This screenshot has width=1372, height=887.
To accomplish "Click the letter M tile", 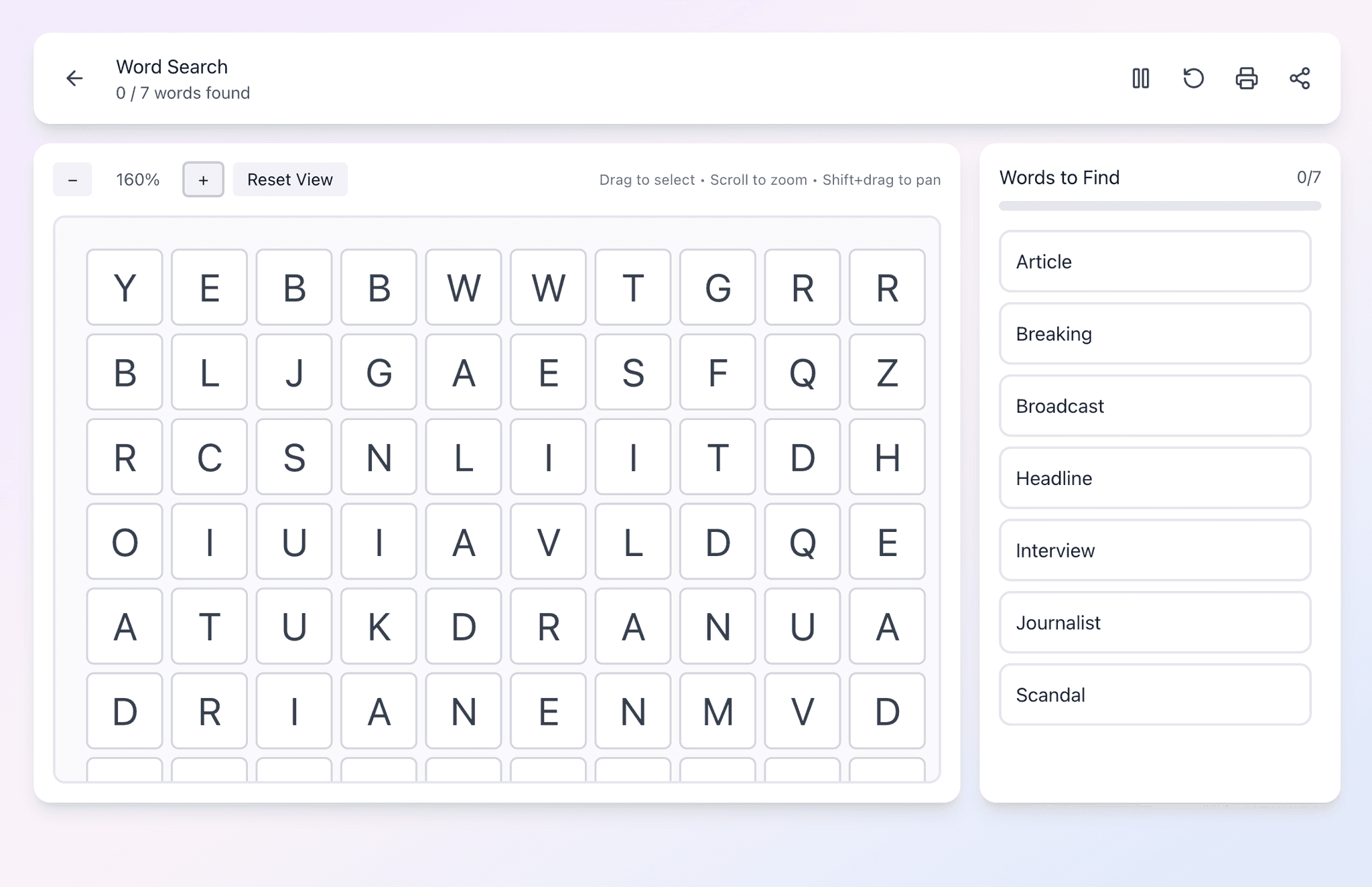I will coord(717,711).
